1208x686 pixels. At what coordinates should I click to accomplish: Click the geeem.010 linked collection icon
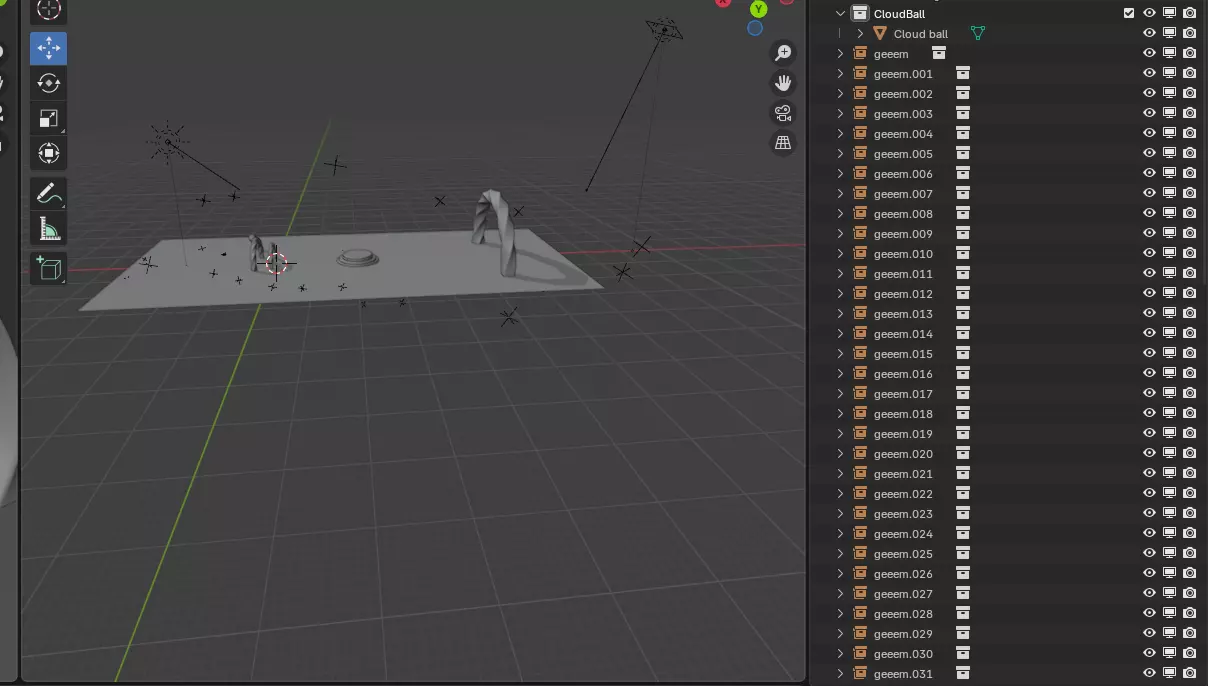(x=963, y=254)
